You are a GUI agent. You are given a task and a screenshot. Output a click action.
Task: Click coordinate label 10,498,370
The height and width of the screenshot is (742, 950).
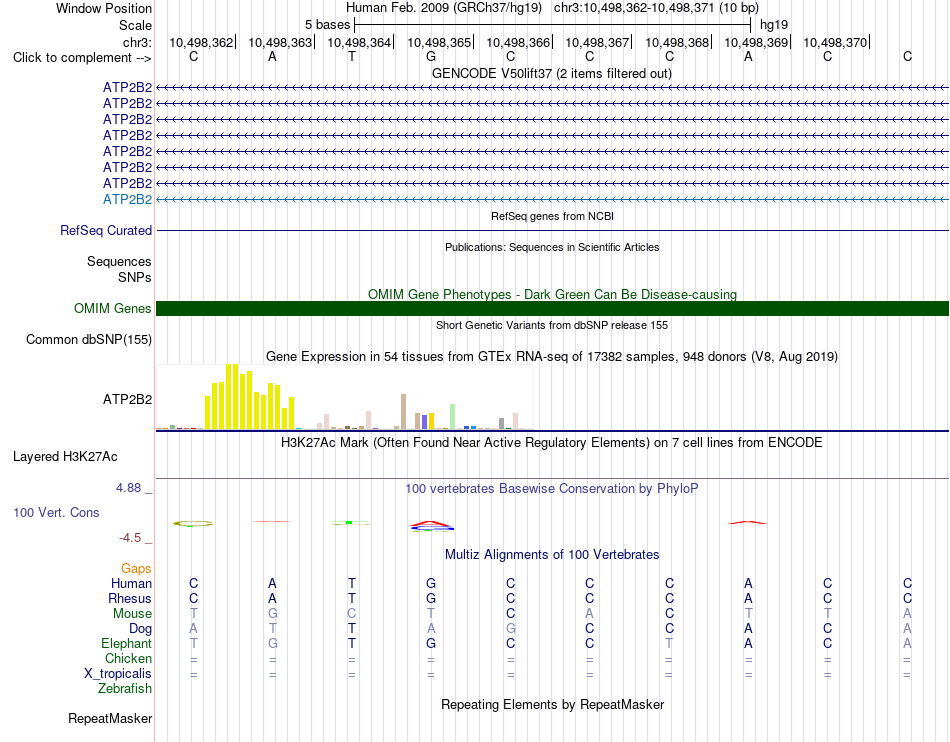click(x=835, y=42)
